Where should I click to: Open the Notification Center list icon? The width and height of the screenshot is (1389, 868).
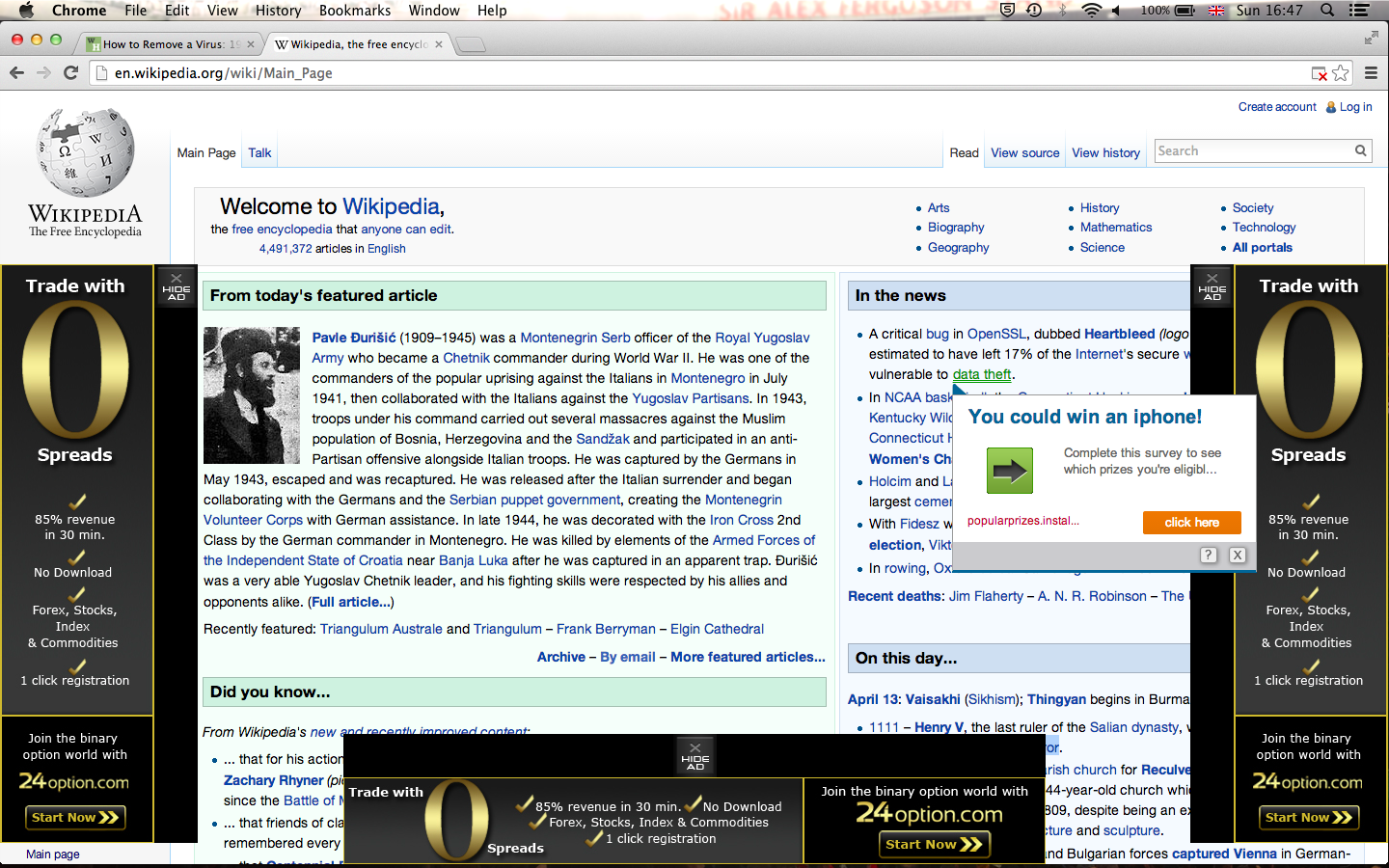pyautogui.click(x=1359, y=11)
